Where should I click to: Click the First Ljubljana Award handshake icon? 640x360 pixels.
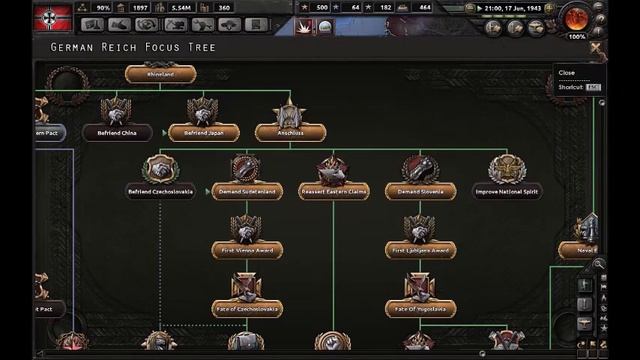click(420, 229)
